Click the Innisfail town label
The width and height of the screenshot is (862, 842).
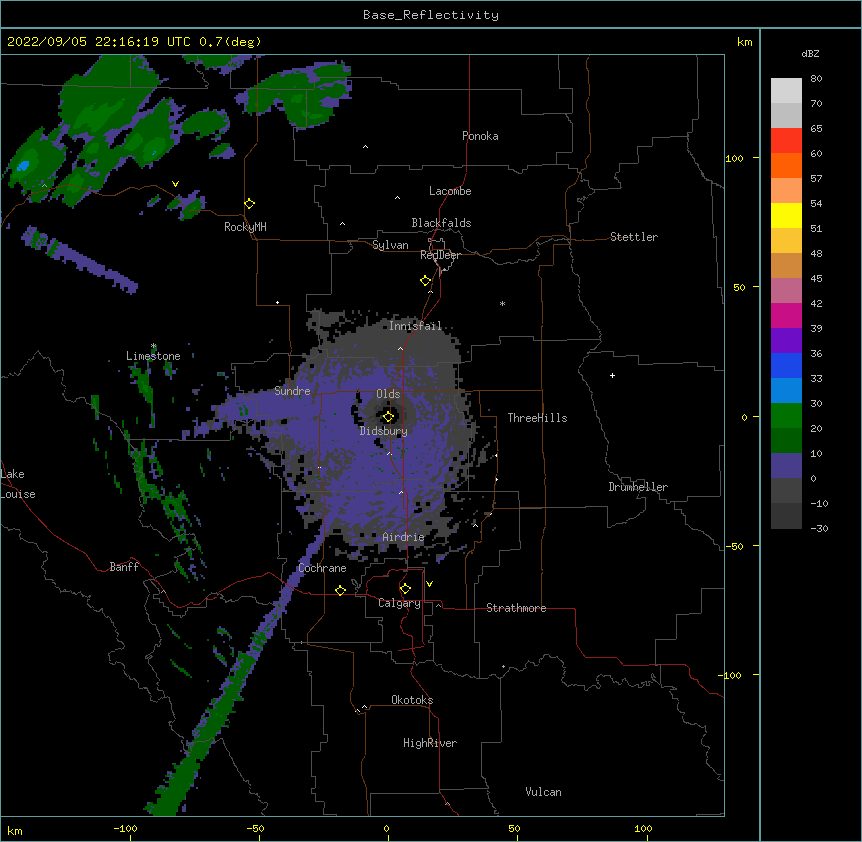tap(415, 326)
